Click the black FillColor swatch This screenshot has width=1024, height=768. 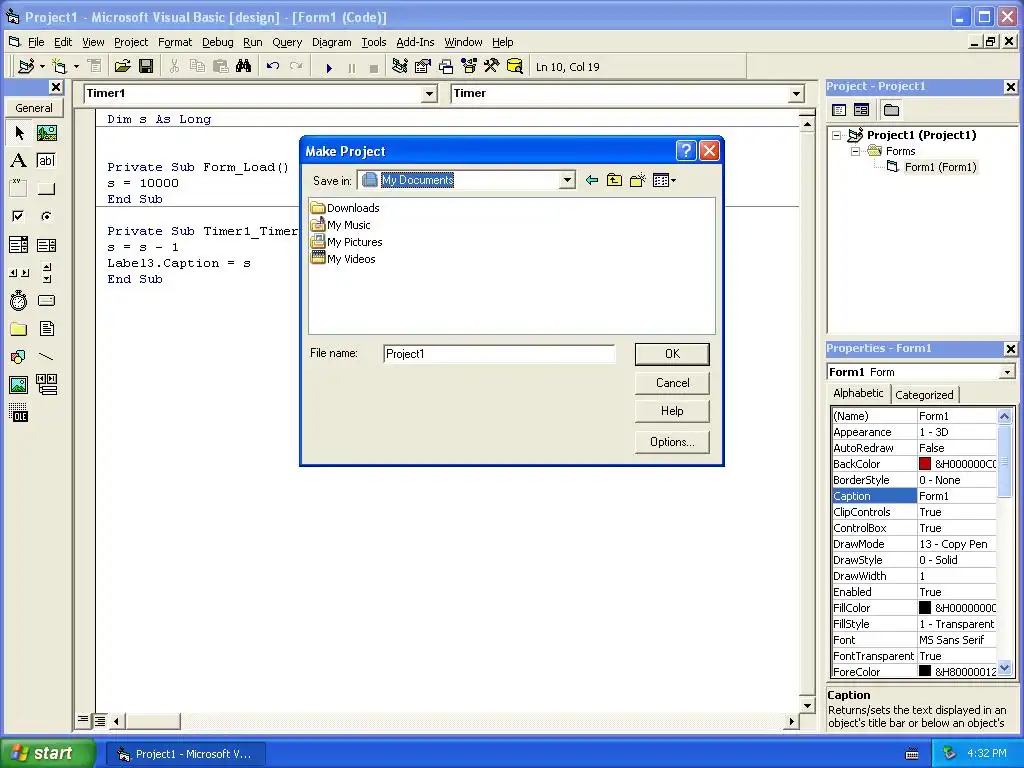[925, 607]
